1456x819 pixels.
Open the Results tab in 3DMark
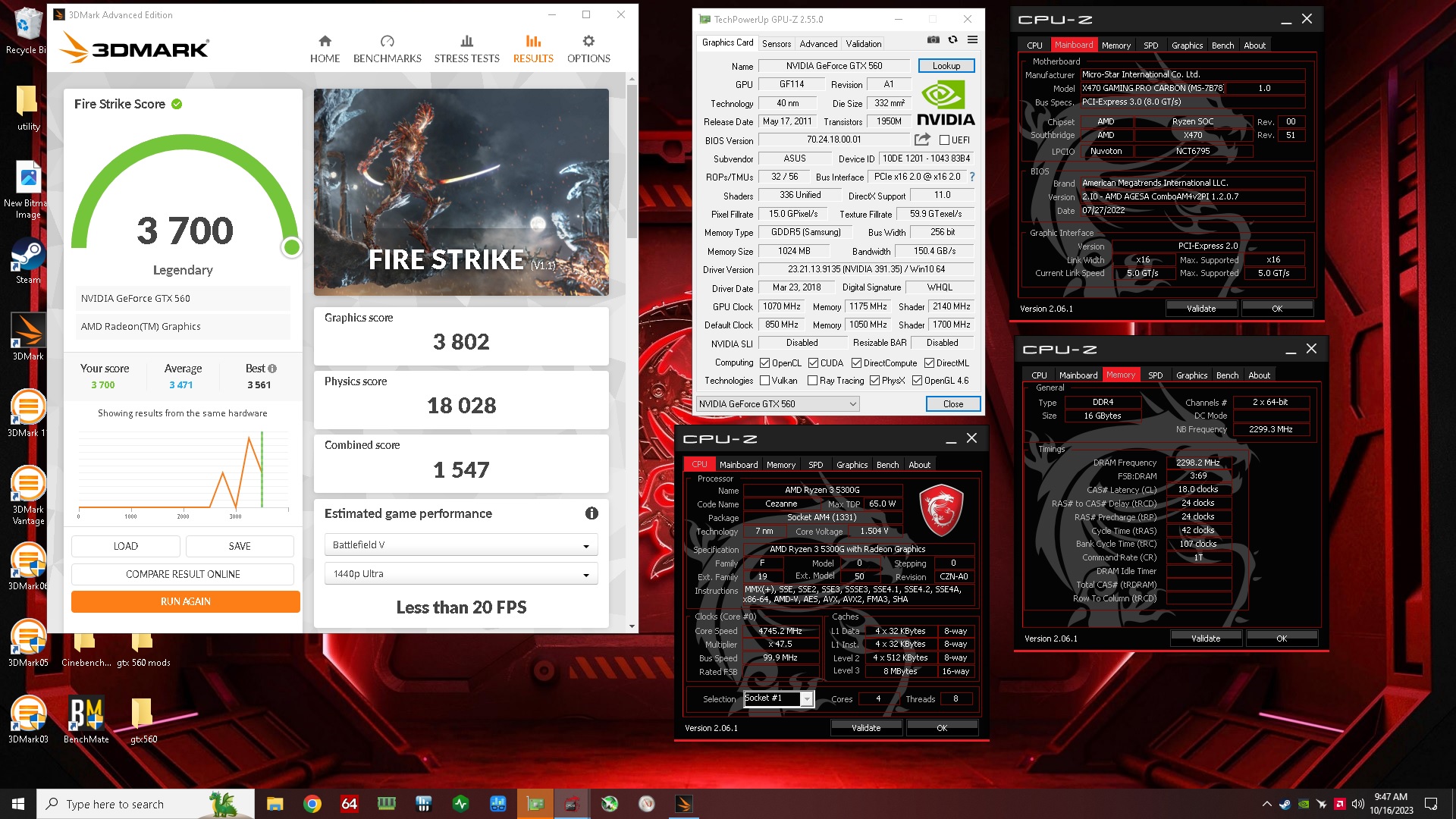click(x=533, y=49)
